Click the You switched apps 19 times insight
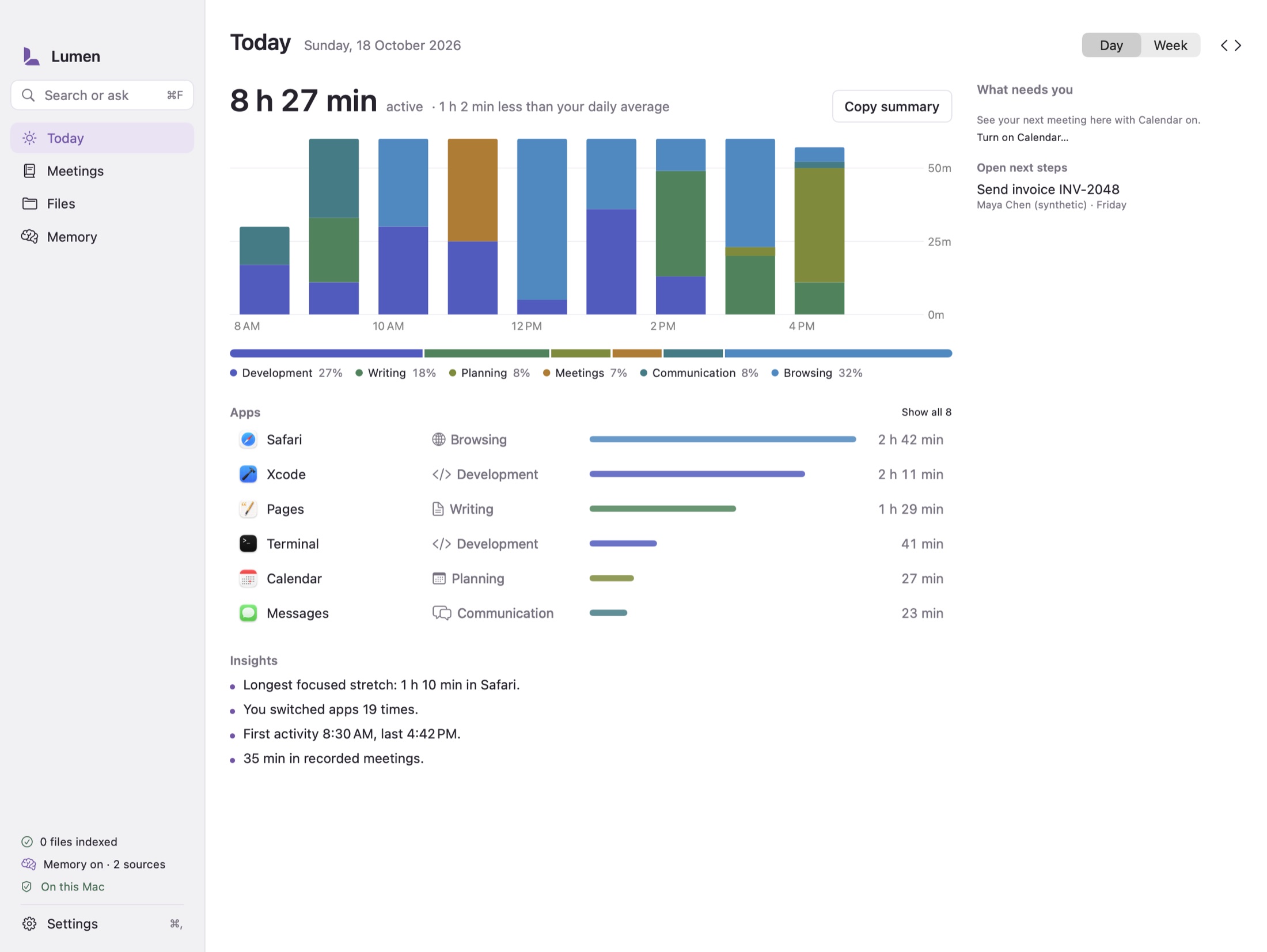 coord(331,709)
